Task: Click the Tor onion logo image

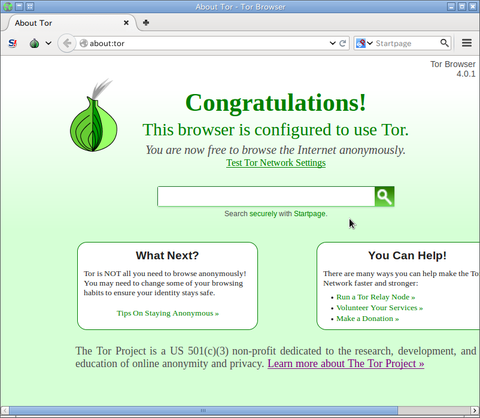Action: point(94,115)
